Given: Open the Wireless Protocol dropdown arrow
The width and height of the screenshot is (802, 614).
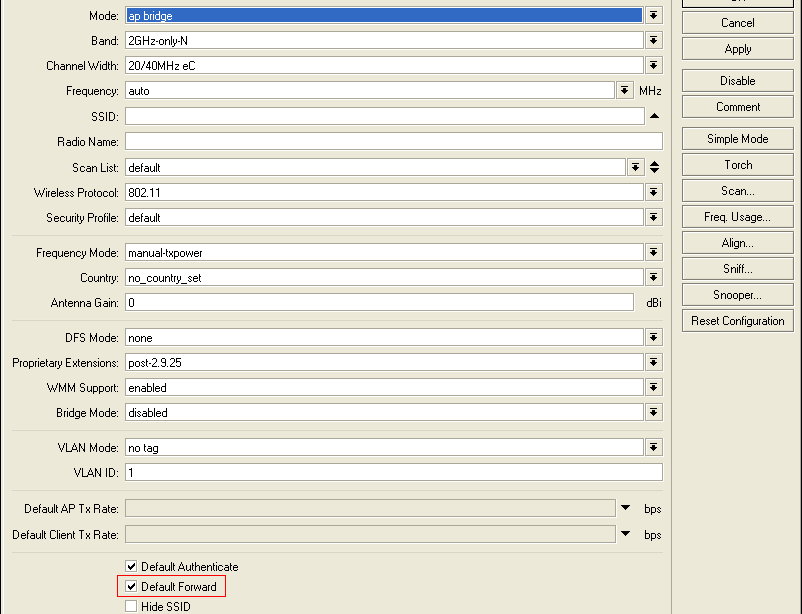Looking at the screenshot, I should (x=653, y=192).
